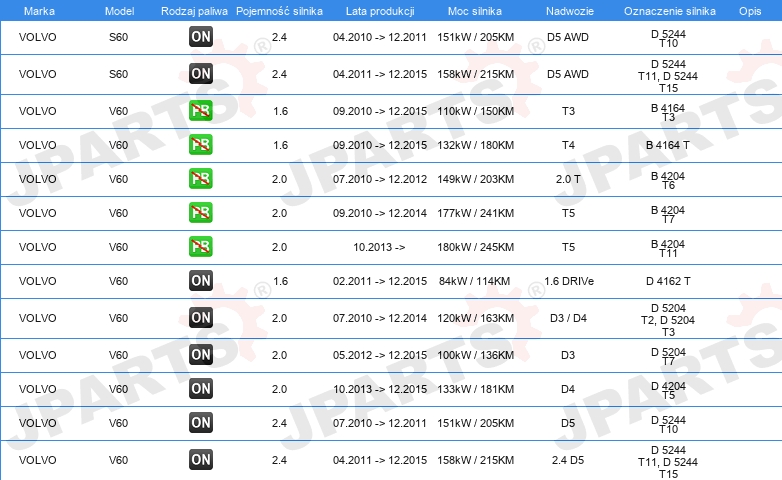Click the 180kW / 245KM power cell

[x=475, y=246]
